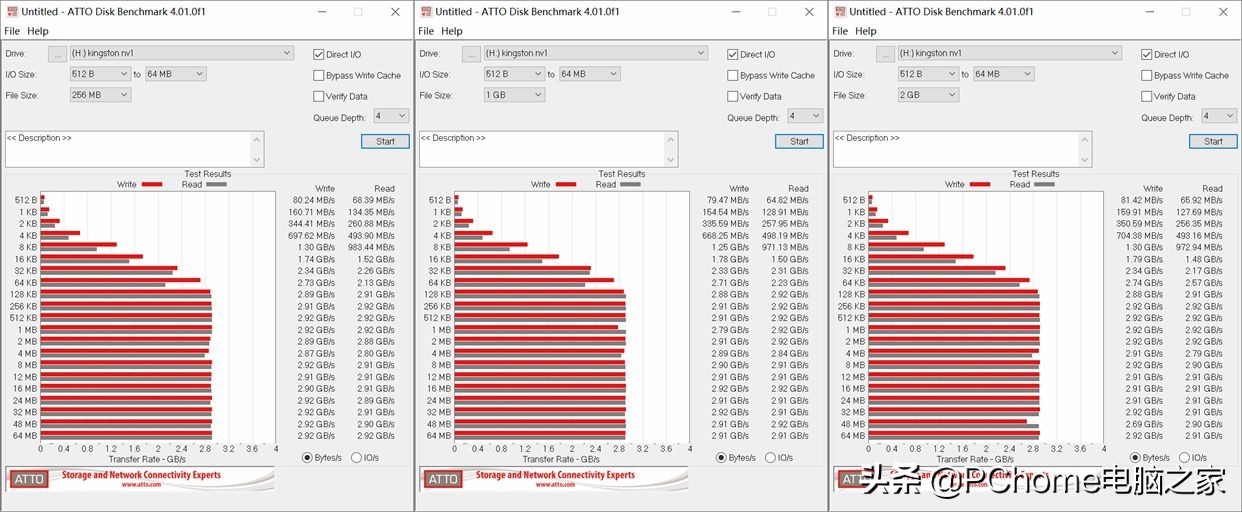Viewport: 1242px width, 512px height.
Task: Open the Help menu in the 1 GB window
Action: pos(451,31)
